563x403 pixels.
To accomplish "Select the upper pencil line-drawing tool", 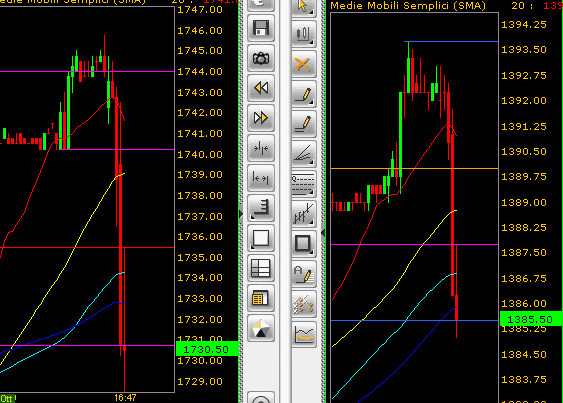I will (304, 94).
